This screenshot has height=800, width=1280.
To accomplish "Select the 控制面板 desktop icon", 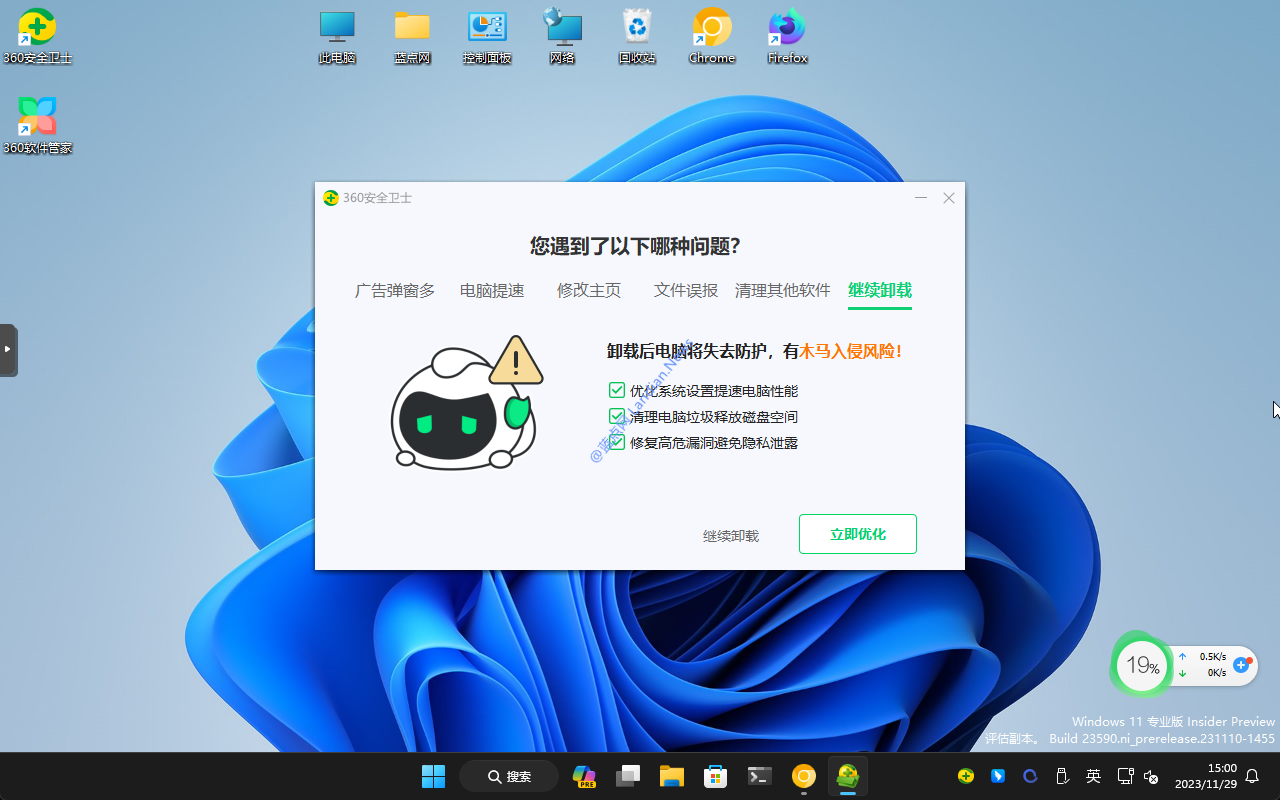I will (x=487, y=37).
